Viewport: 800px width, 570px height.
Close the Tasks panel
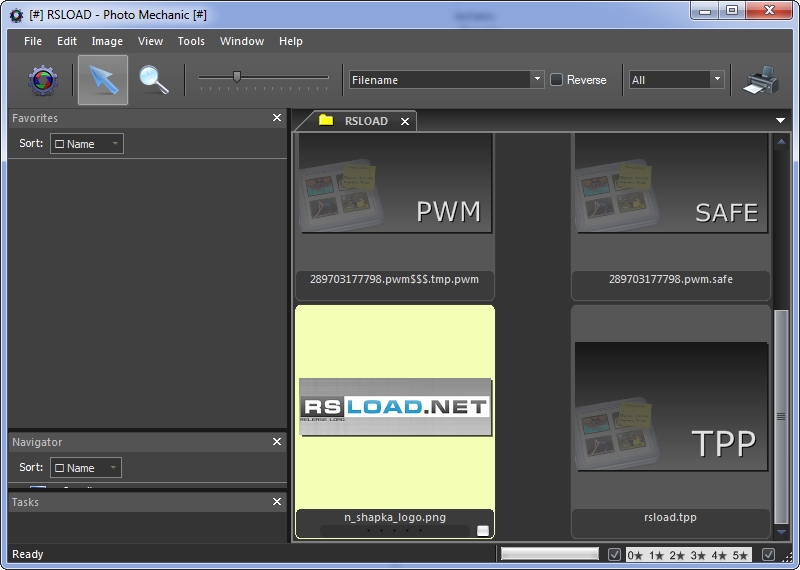point(277,502)
